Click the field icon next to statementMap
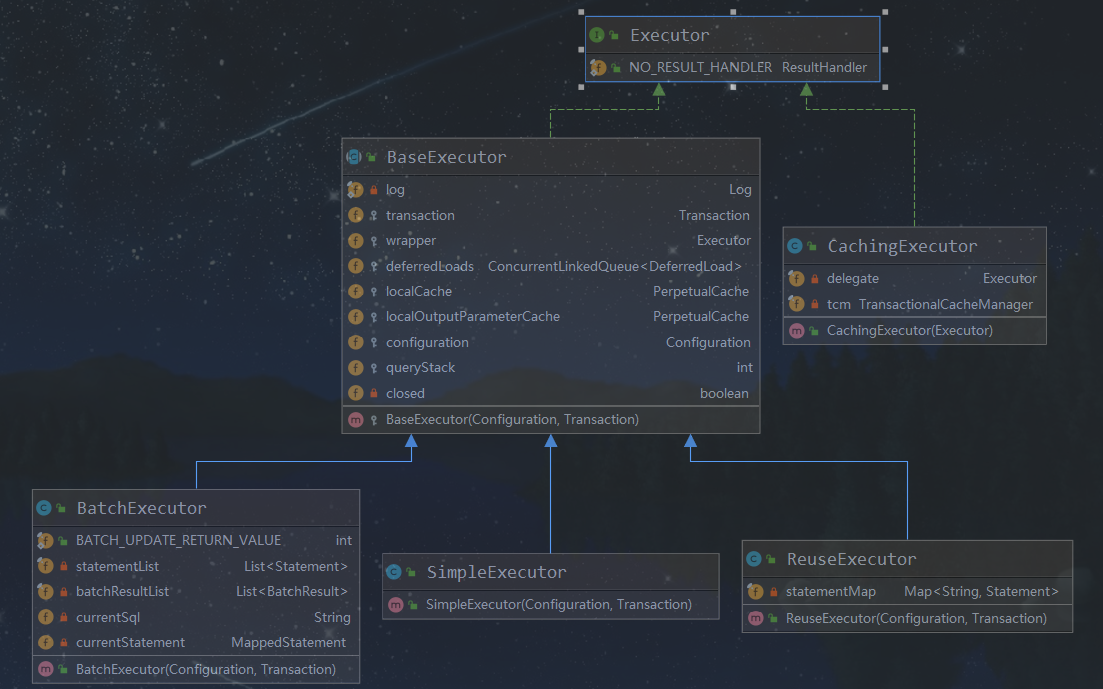1103x689 pixels. (x=755, y=592)
